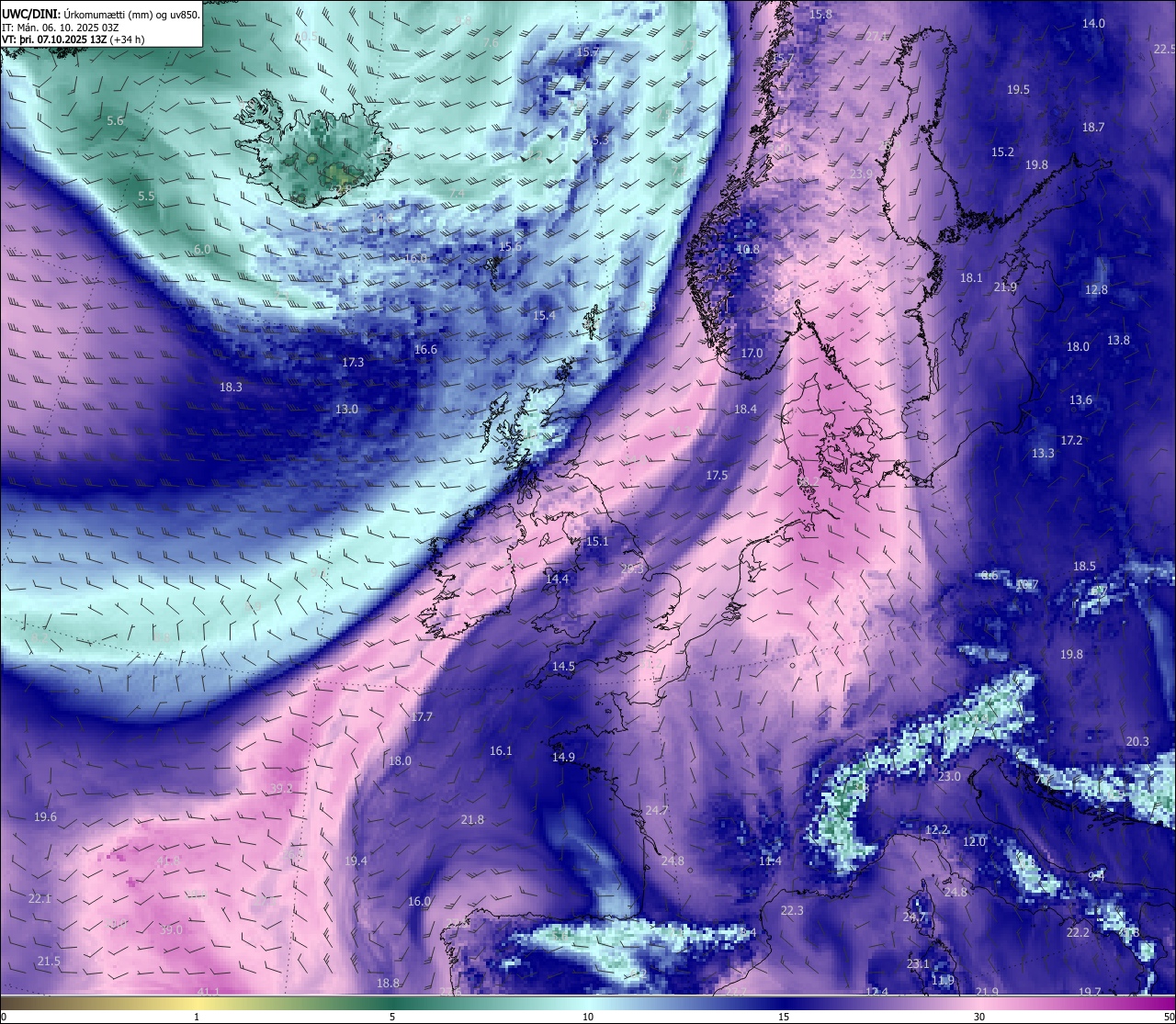
Task: Click the 21.5 value label
Action: pyautogui.click(x=49, y=961)
